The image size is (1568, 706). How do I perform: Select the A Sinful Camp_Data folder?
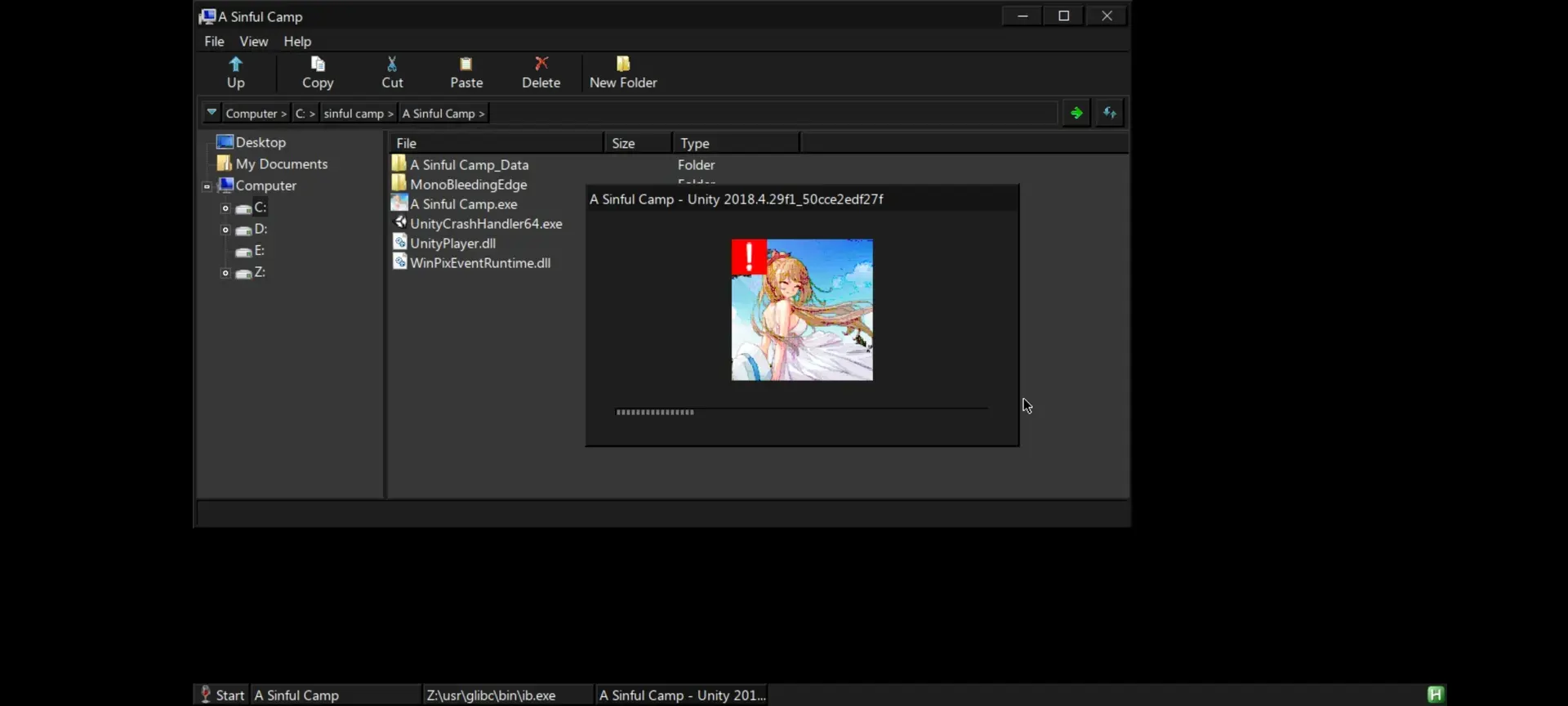[x=470, y=165]
